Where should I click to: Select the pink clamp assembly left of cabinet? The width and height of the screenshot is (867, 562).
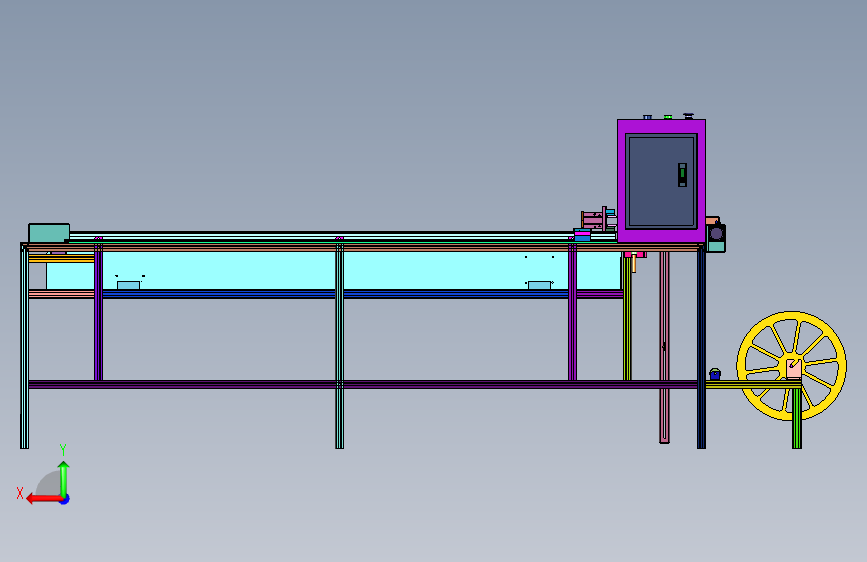(594, 219)
